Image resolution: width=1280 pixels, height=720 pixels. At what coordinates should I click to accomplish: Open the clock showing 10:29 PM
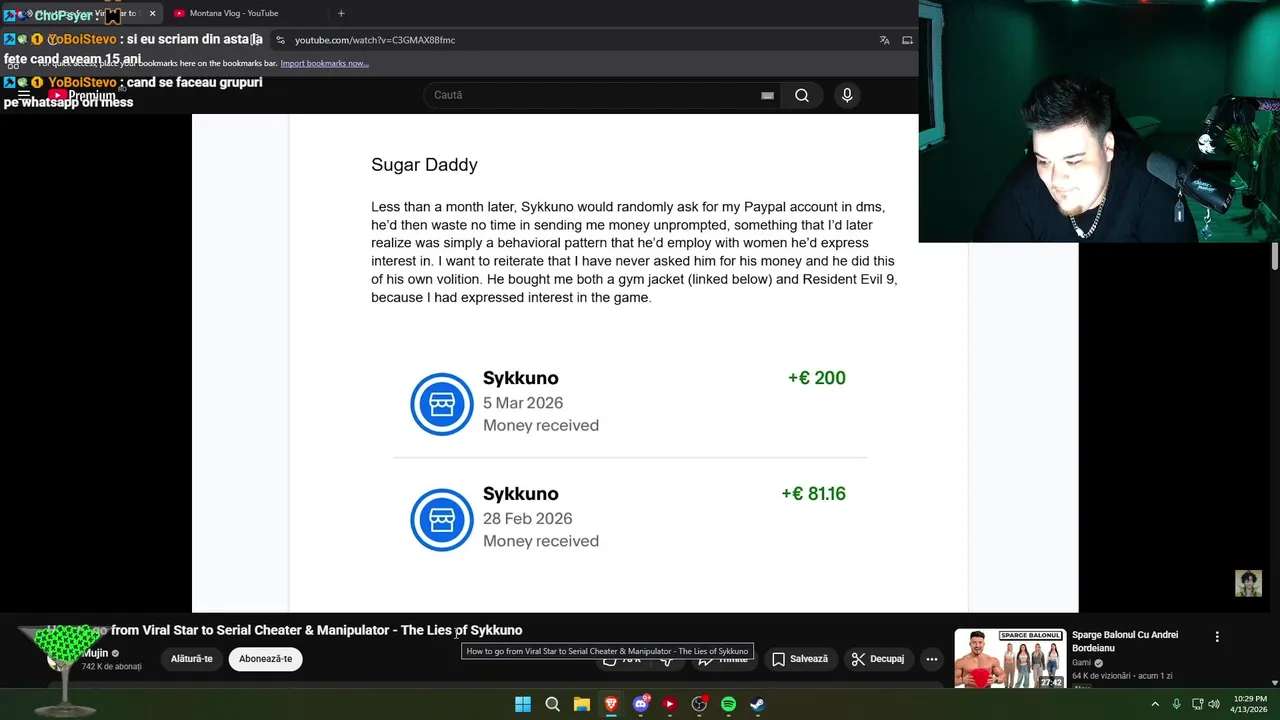tap(1249, 704)
